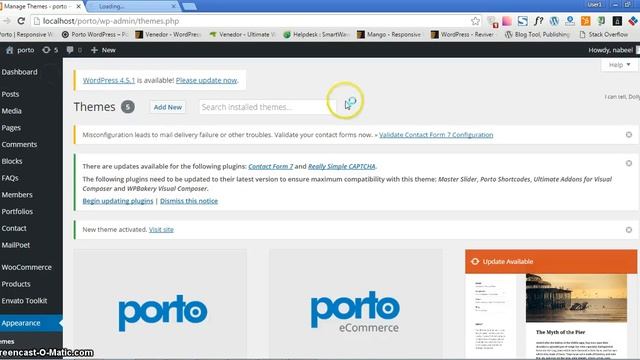Open the orange square browser extension
Image resolution: width=640 pixels, height=360 pixels.
(586, 21)
